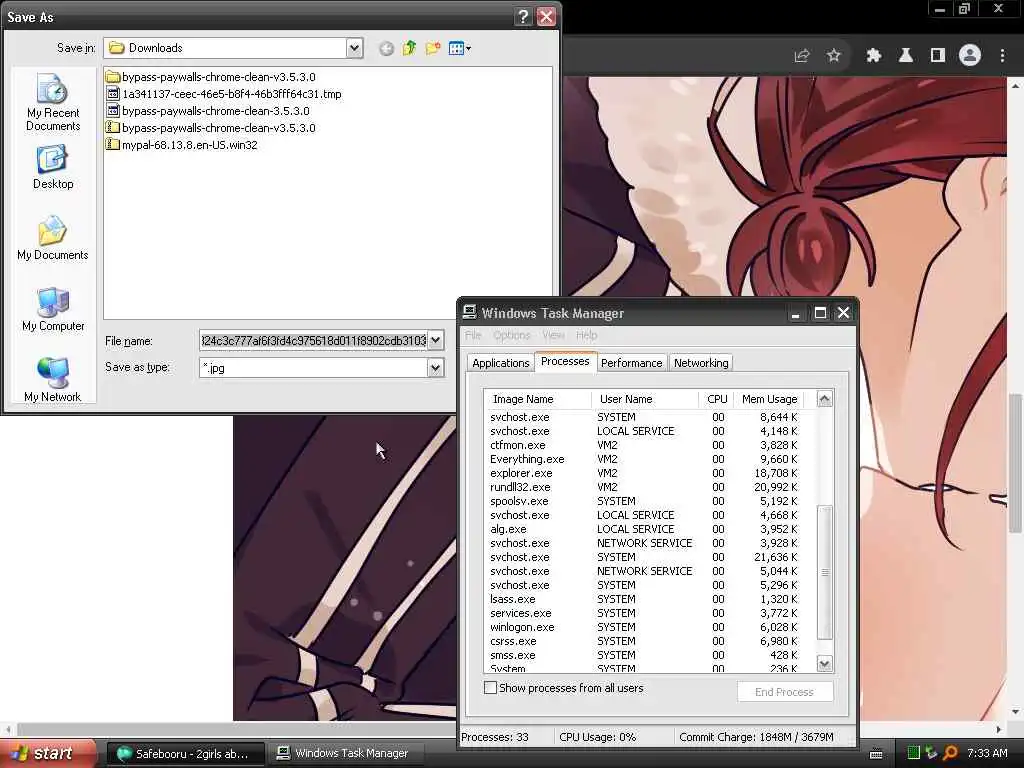This screenshot has width=1024, height=768.
Task: Sort processes by CPU column
Action: coord(716,399)
